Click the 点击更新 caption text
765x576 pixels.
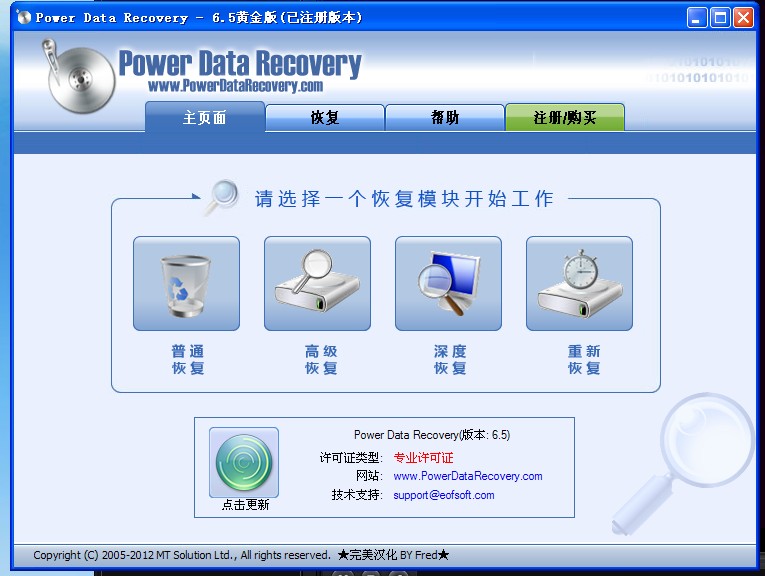point(245,505)
